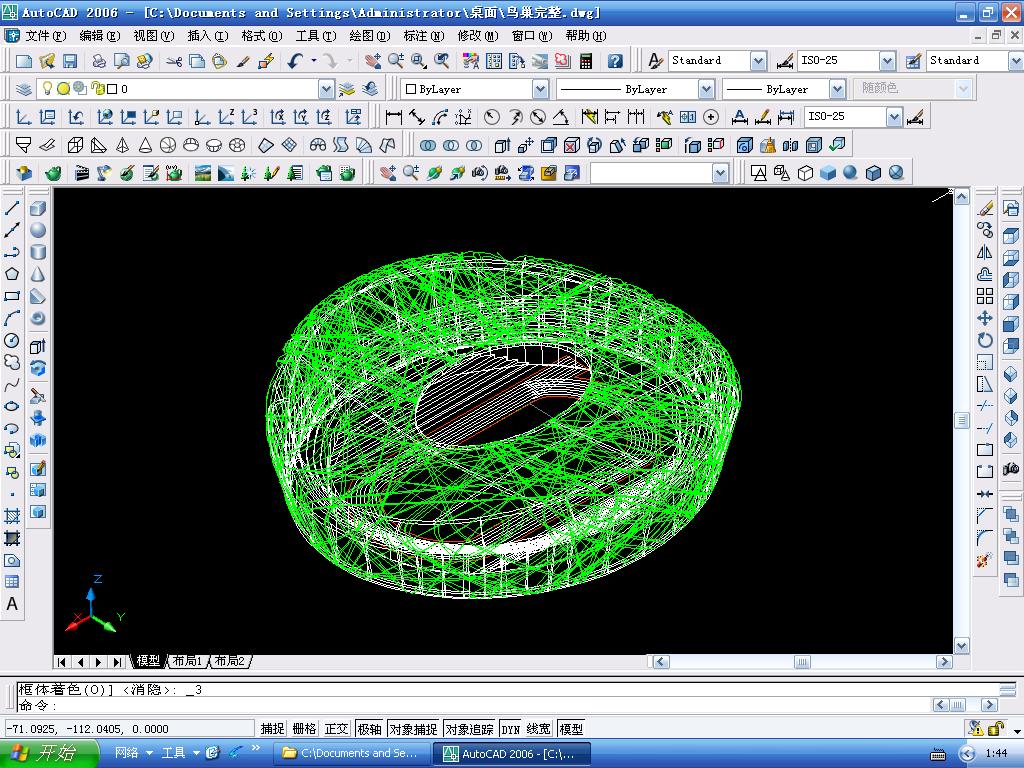Image resolution: width=1024 pixels, height=768 pixels.
Task: Open the 文件(F) menu
Action: click(x=45, y=36)
